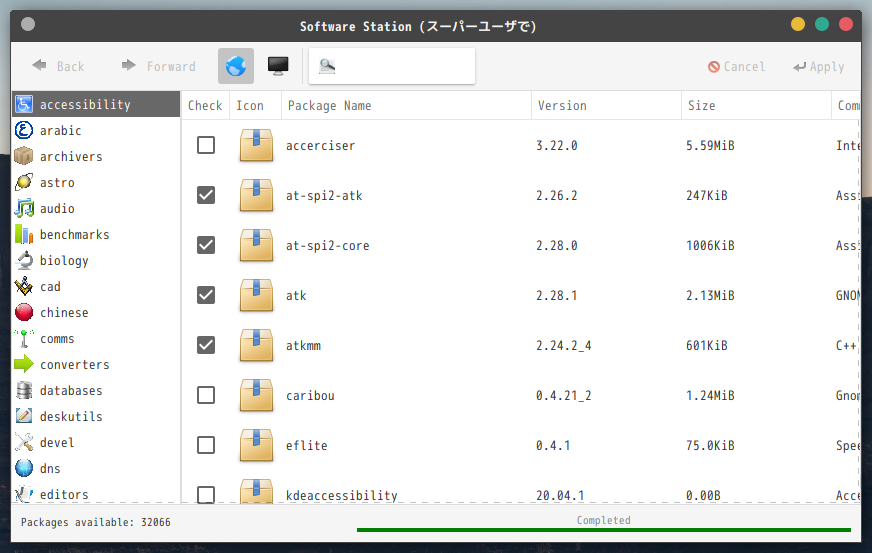Viewport: 872px width, 553px height.
Task: Uncheck the atkmm package checkbox
Action: (206, 345)
